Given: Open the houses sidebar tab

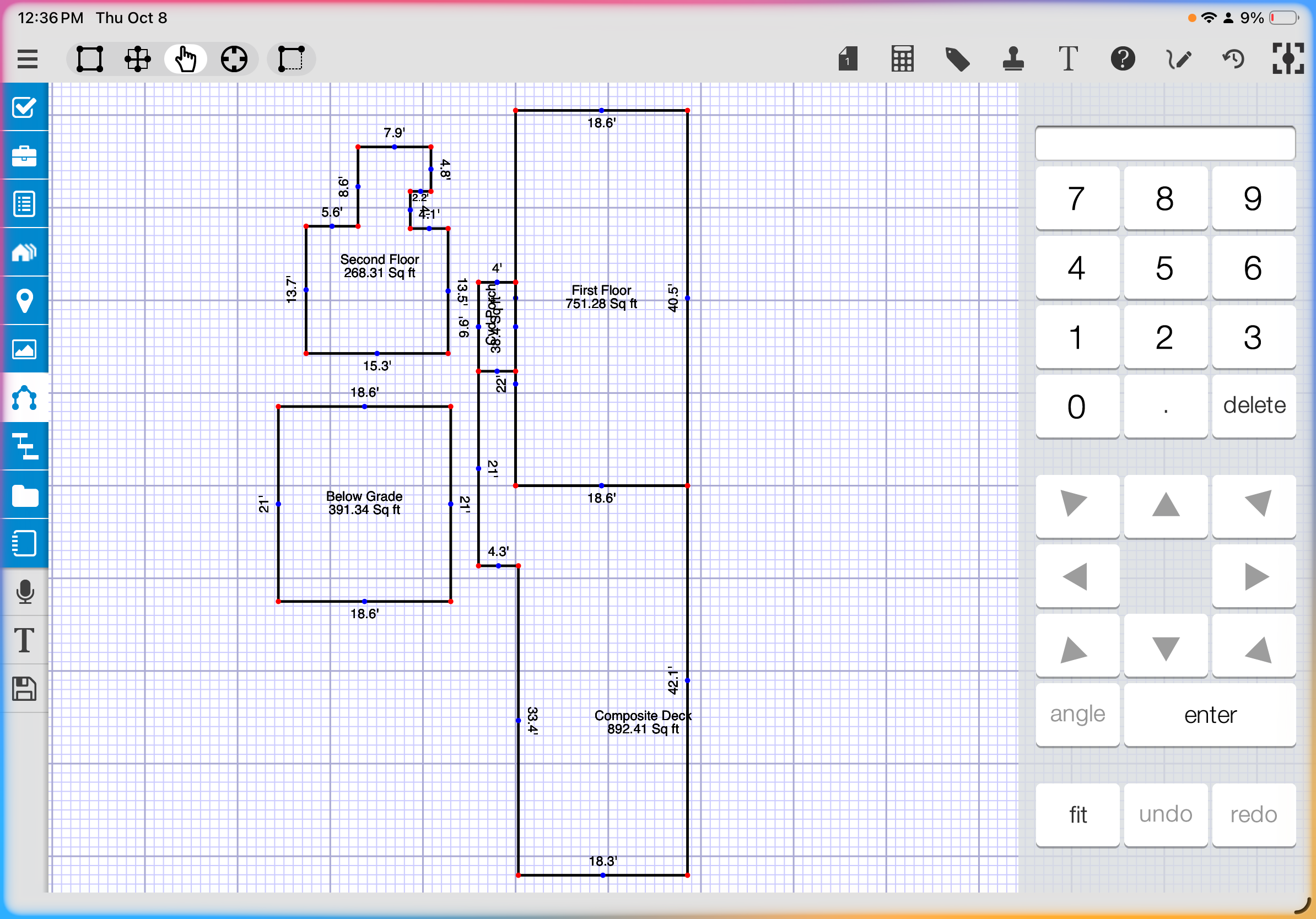Looking at the screenshot, I should pos(24,252).
